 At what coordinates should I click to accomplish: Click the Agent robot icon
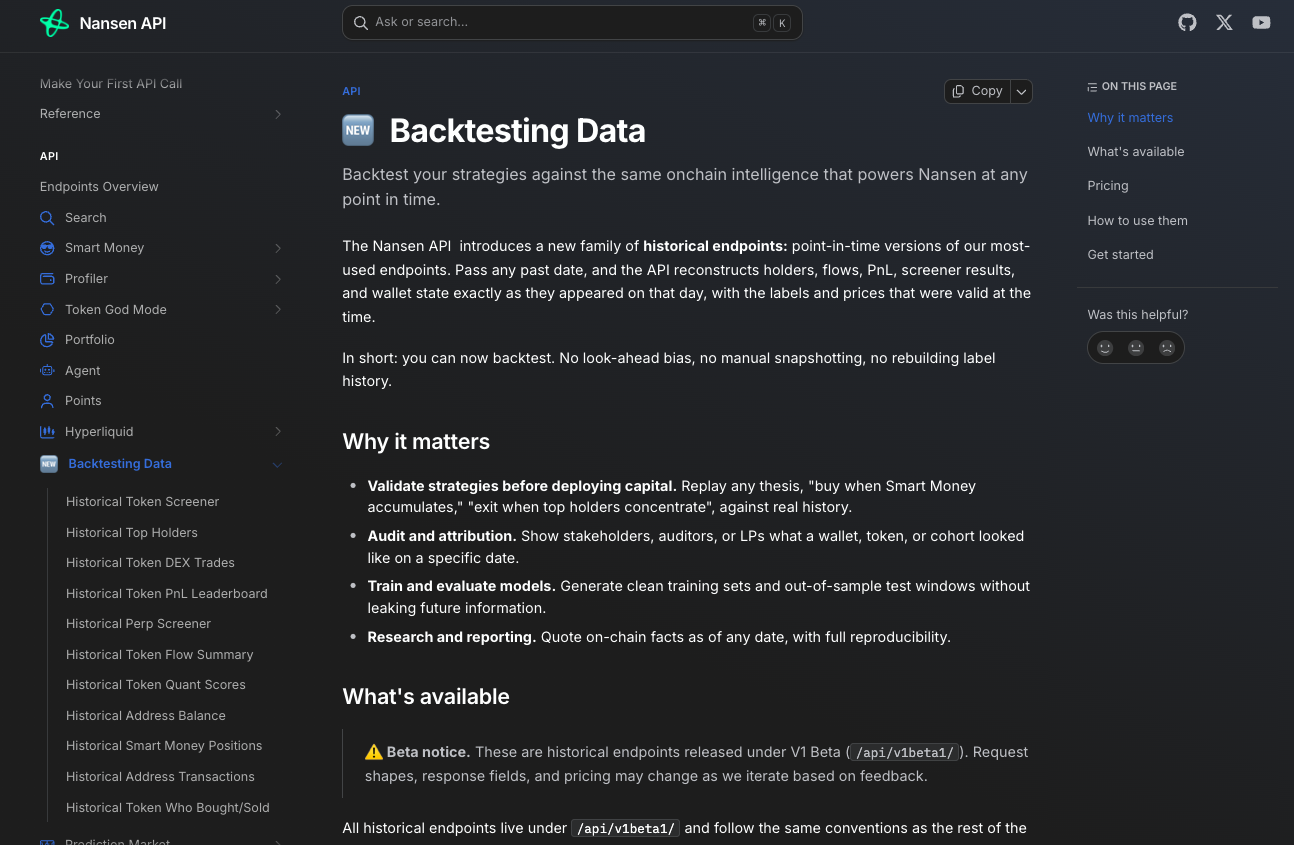point(47,371)
